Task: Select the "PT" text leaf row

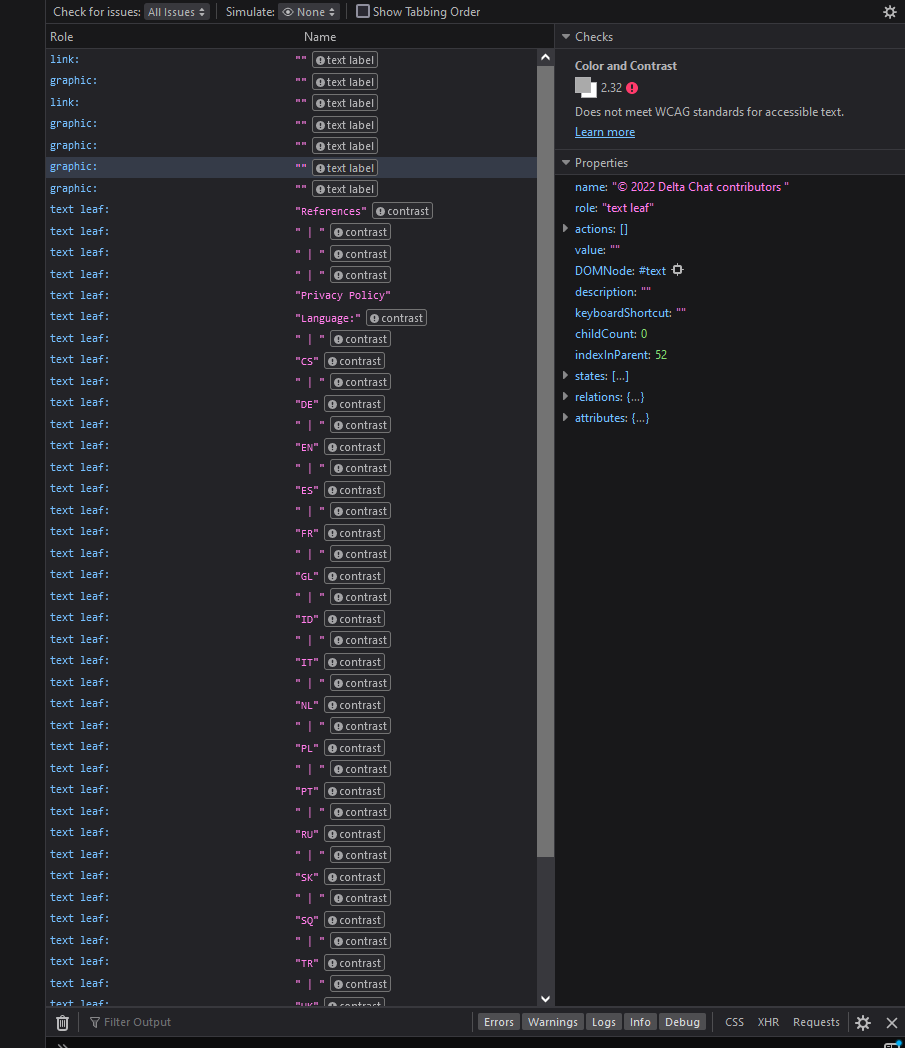Action: click(x=291, y=790)
